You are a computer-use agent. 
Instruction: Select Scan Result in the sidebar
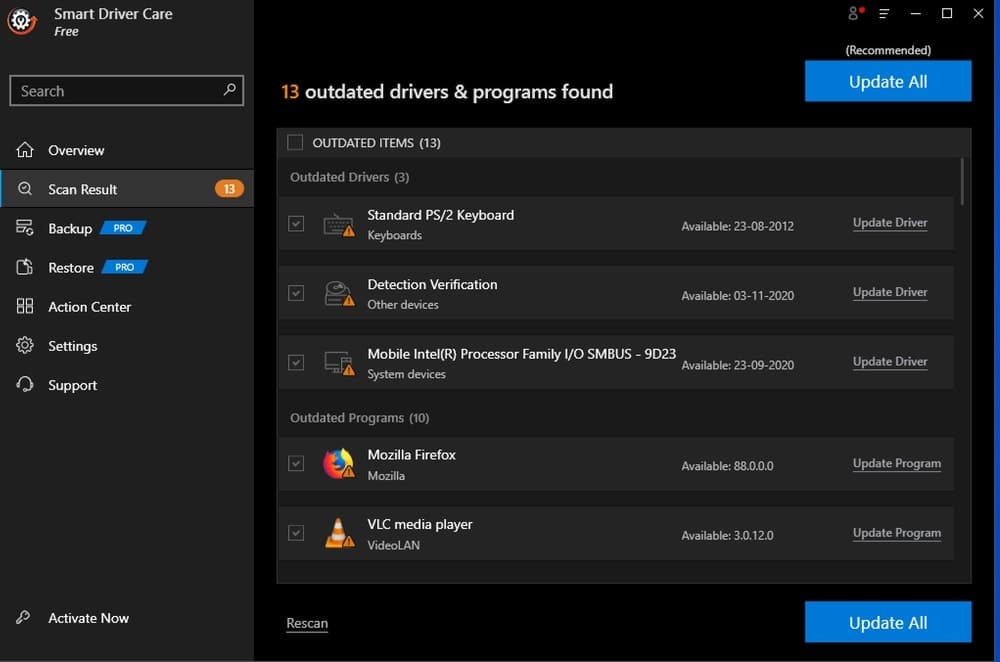127,189
